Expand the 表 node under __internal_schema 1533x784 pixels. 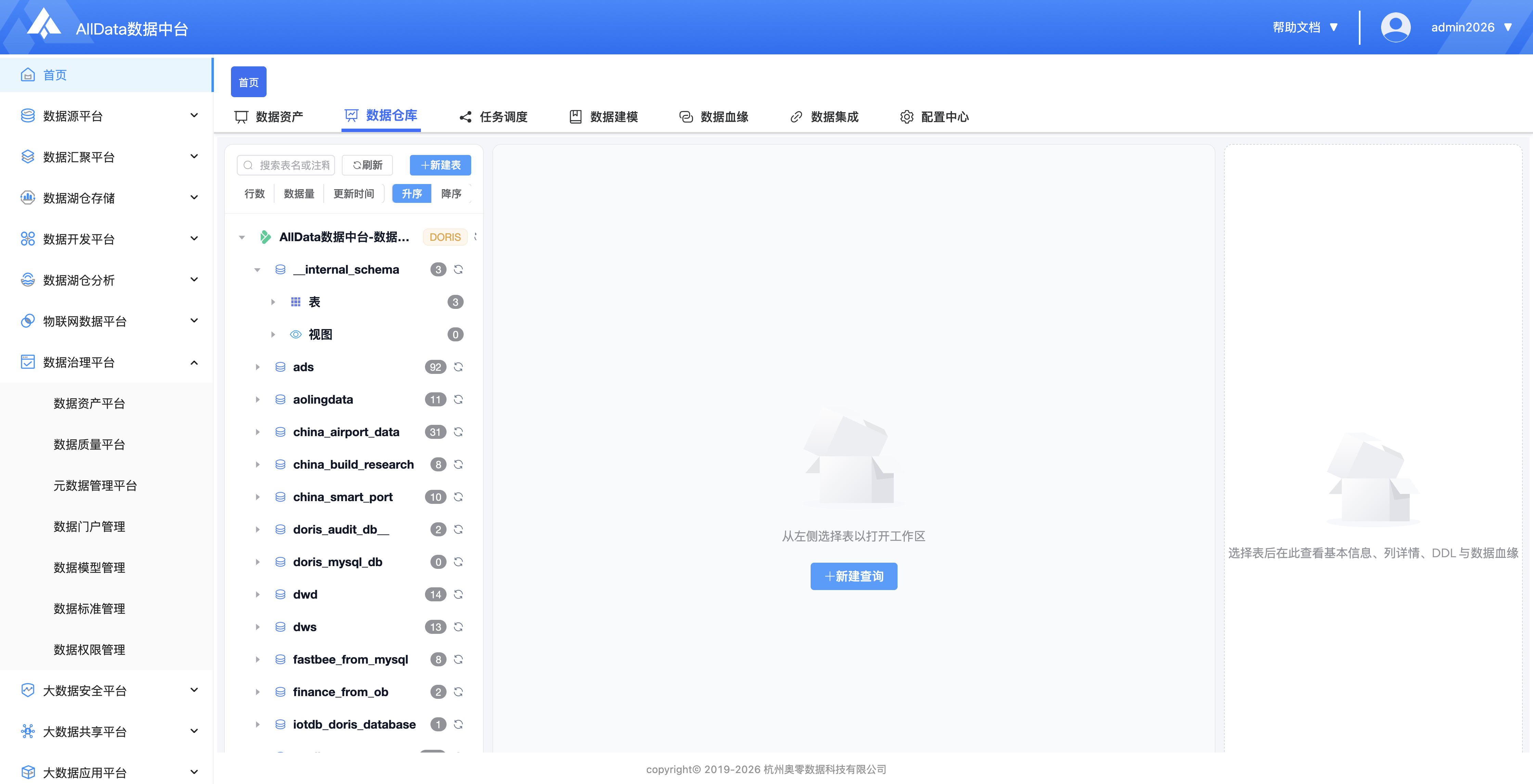[x=273, y=302]
